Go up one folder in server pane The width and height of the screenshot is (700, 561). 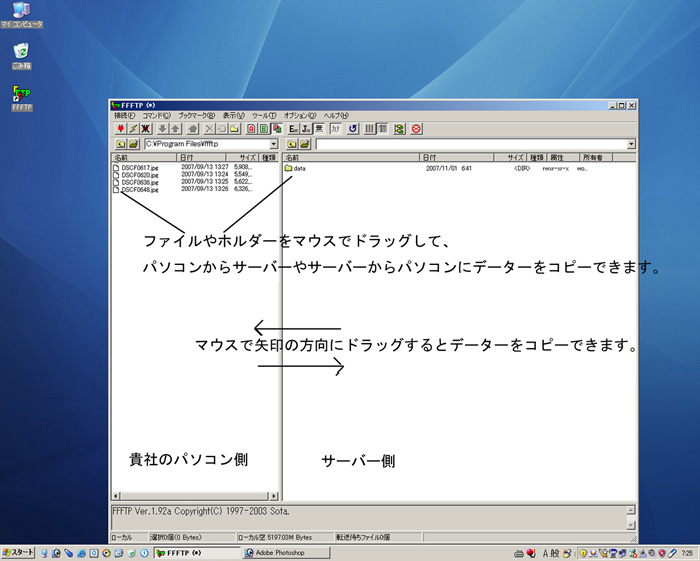(x=292, y=144)
